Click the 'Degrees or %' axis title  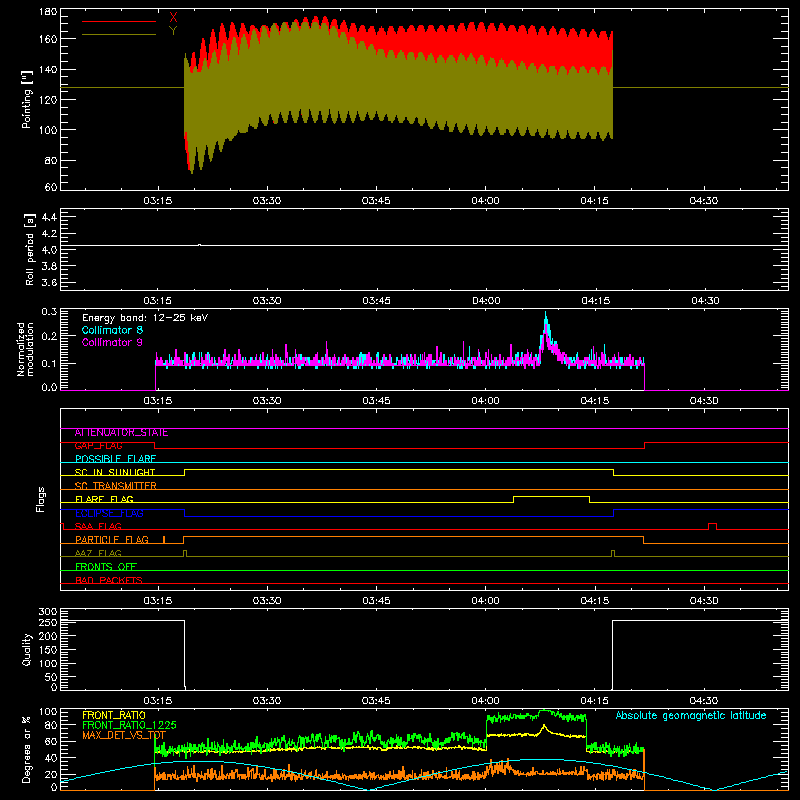click(x=27, y=749)
